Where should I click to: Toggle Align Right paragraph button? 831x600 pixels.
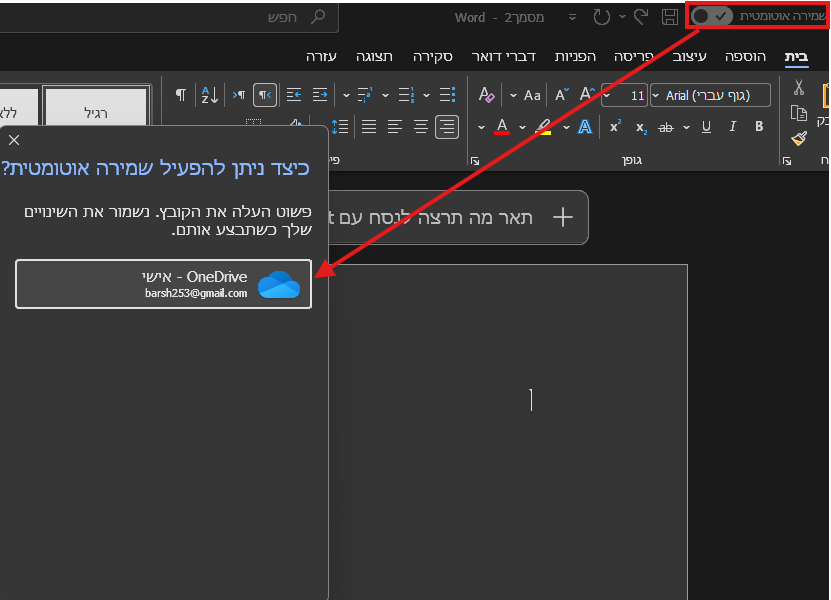[x=447, y=127]
